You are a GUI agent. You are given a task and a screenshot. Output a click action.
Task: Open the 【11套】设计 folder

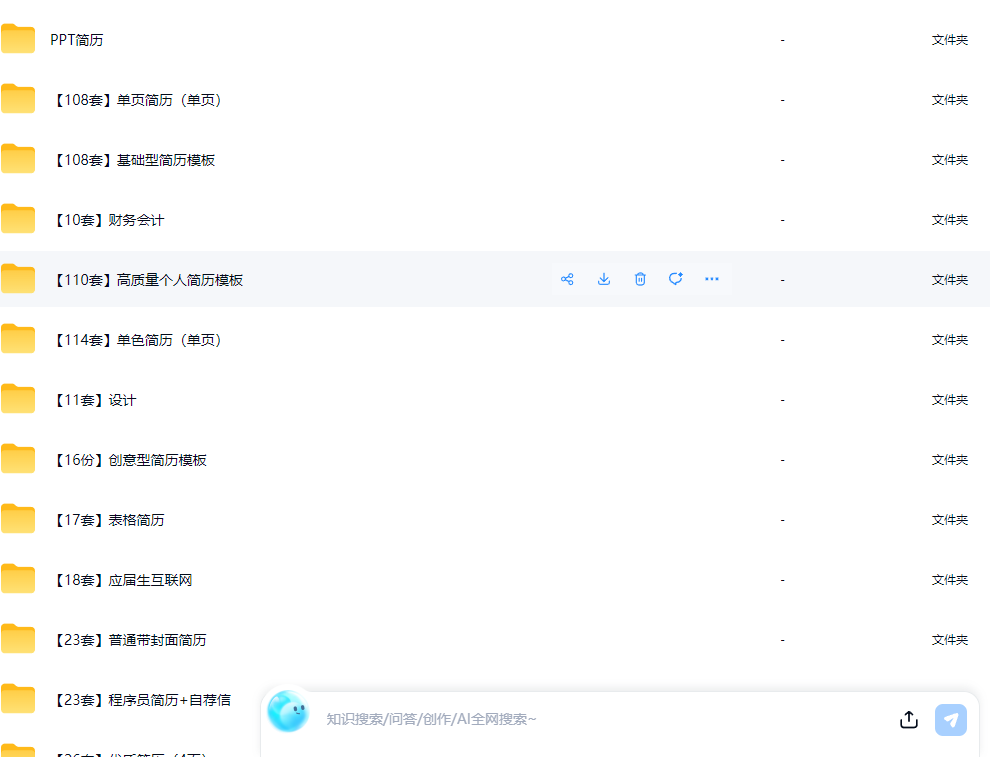coord(93,400)
